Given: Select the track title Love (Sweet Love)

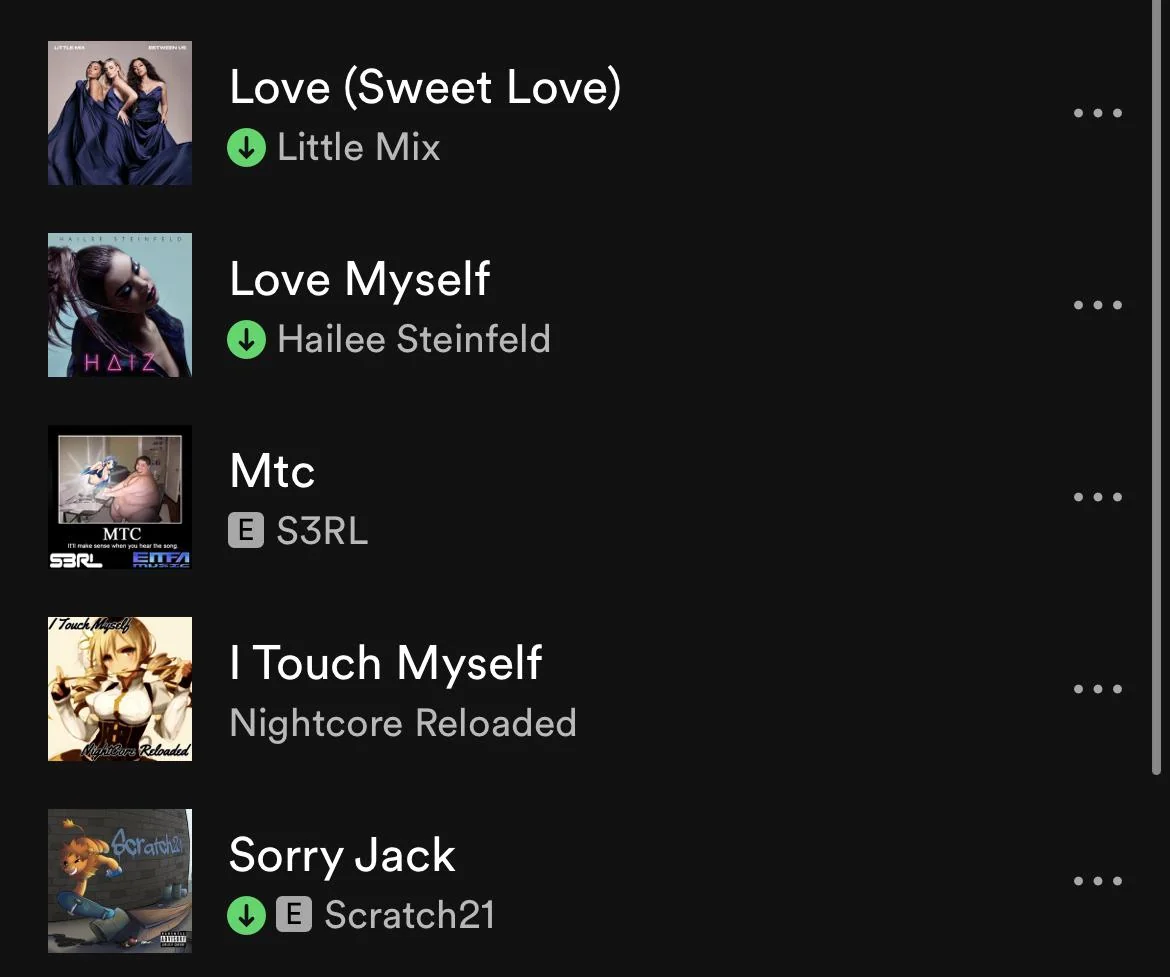Looking at the screenshot, I should click(x=425, y=87).
